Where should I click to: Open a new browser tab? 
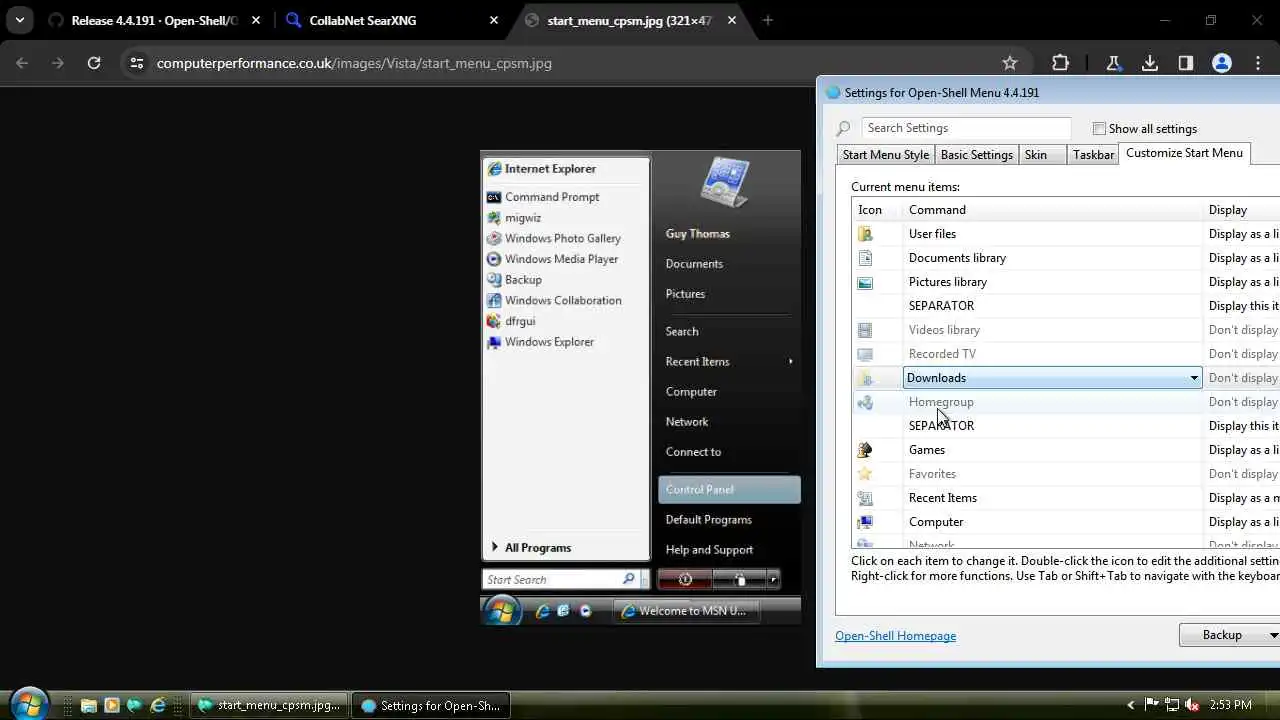768,20
